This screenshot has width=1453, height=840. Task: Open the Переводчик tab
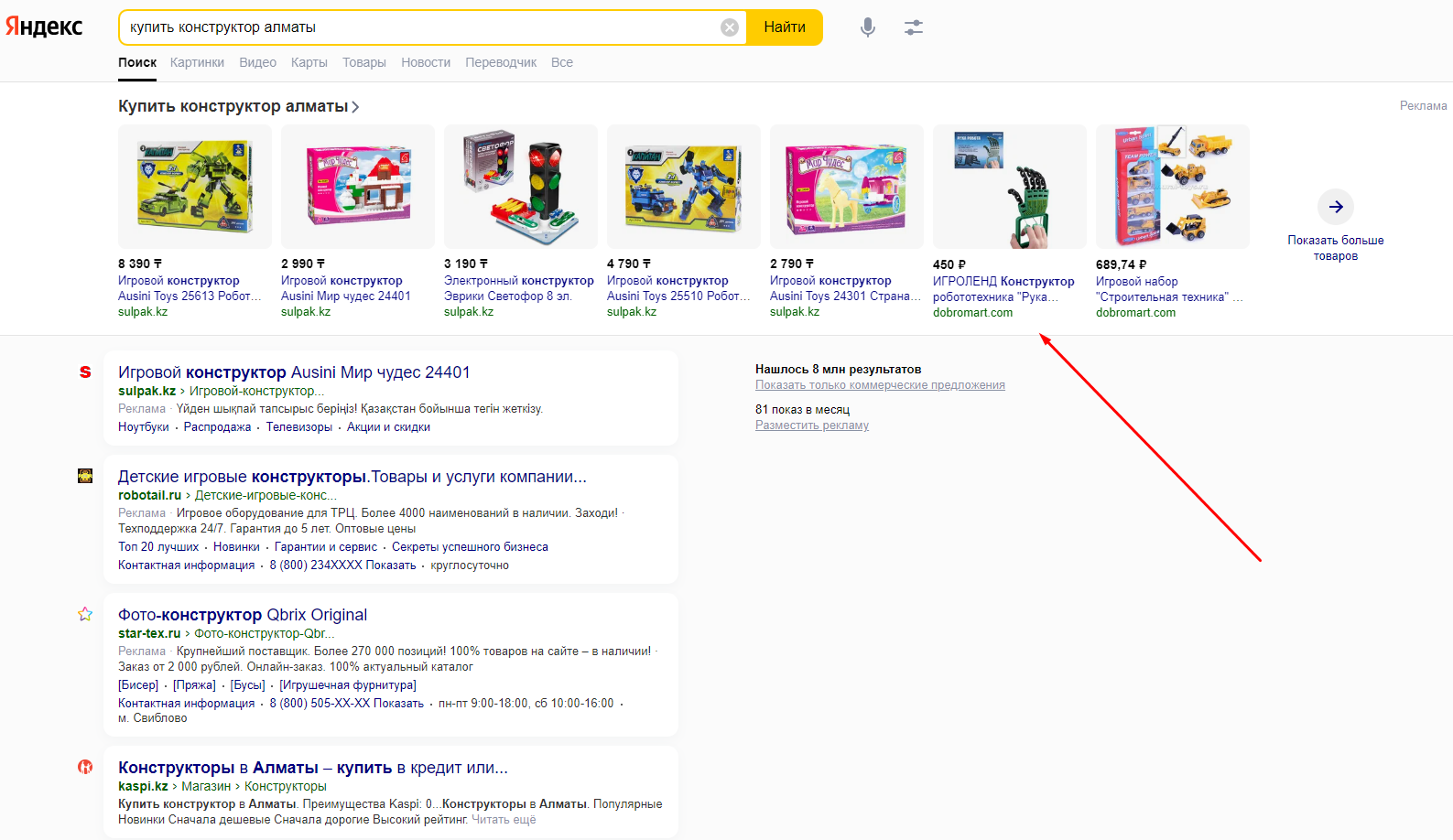tap(501, 62)
